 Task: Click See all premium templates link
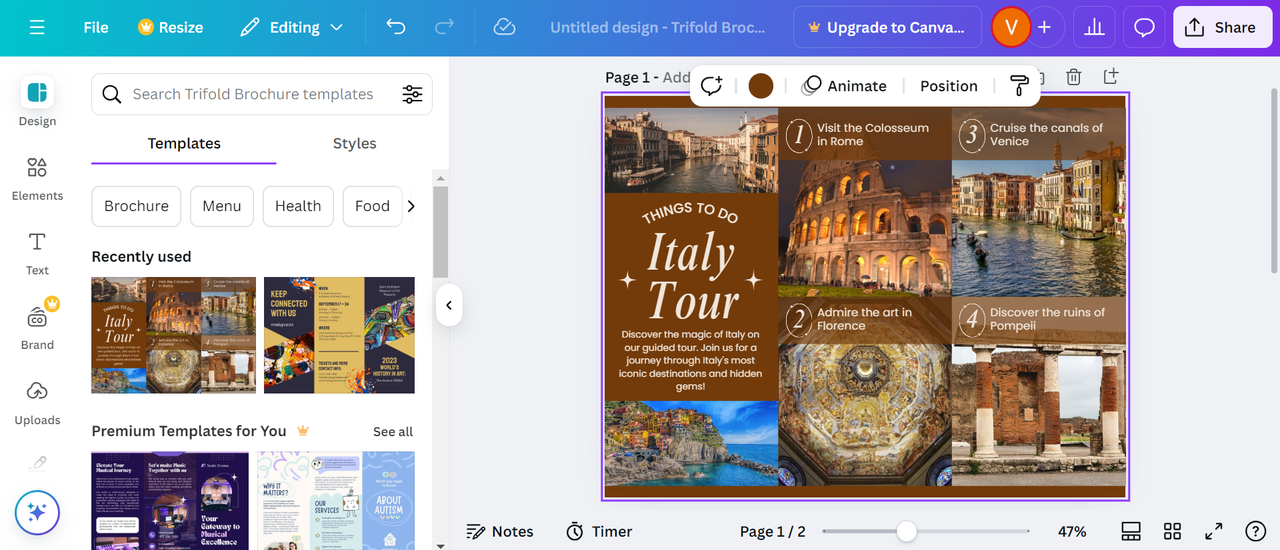tap(392, 431)
